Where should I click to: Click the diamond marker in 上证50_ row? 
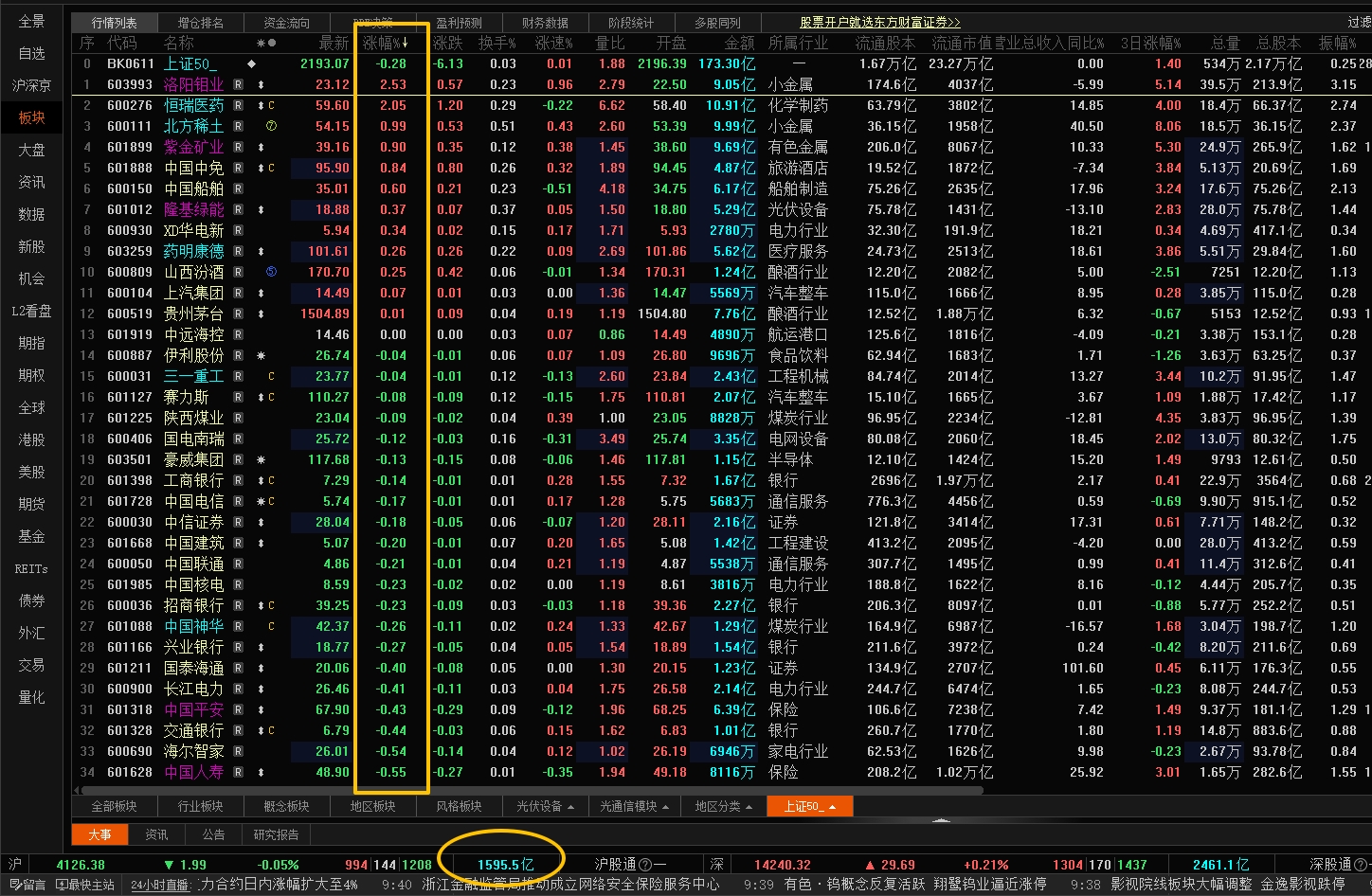point(251,63)
